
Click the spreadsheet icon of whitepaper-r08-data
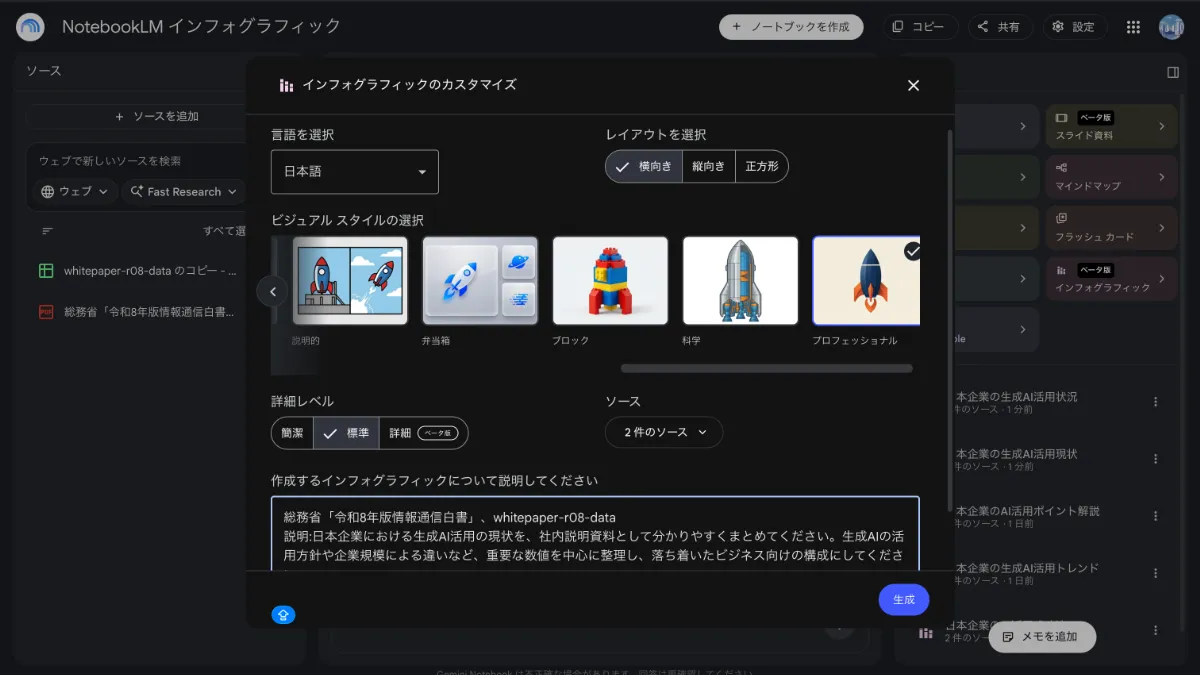click(46, 270)
